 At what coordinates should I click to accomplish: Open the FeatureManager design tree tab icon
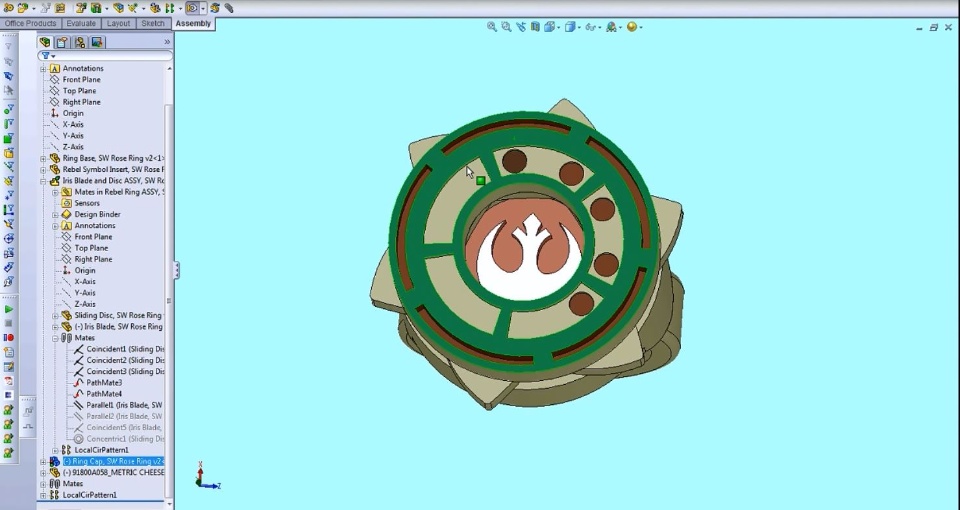(45, 42)
